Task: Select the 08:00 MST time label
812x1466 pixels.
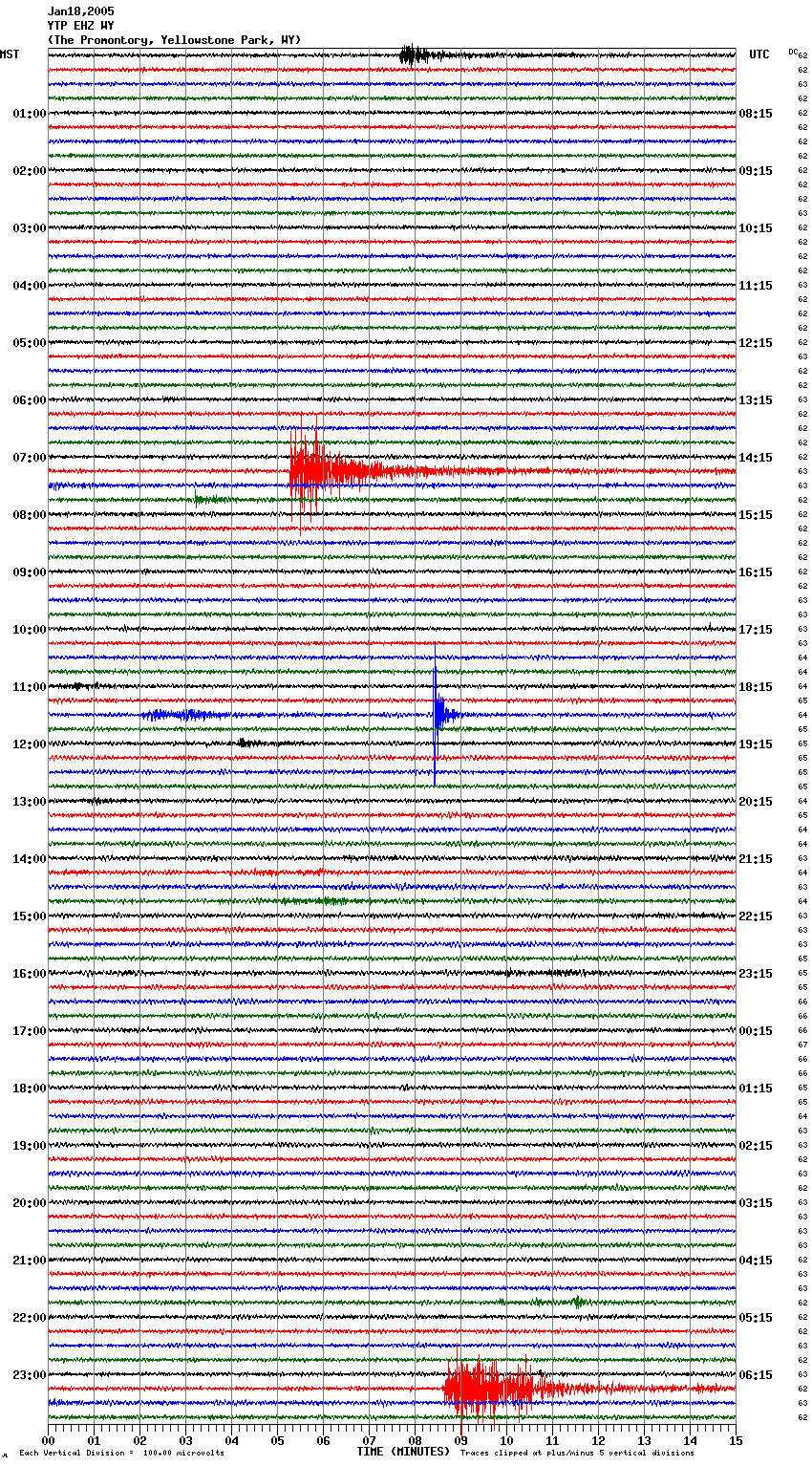Action: click(30, 515)
